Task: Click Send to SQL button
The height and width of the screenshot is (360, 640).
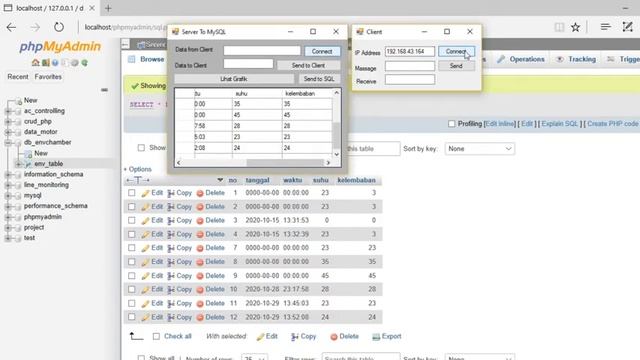Action: (319, 79)
